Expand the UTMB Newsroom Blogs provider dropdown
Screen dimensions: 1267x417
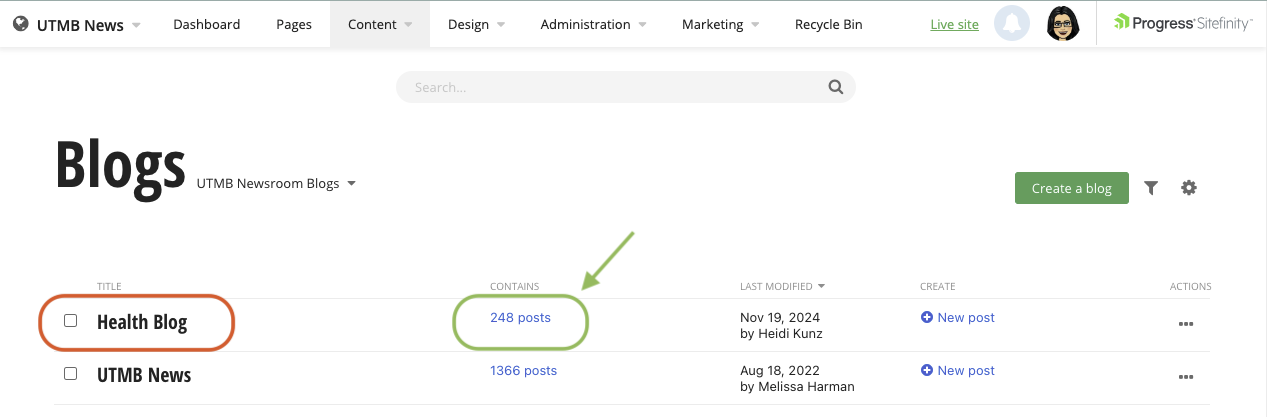tap(277, 184)
